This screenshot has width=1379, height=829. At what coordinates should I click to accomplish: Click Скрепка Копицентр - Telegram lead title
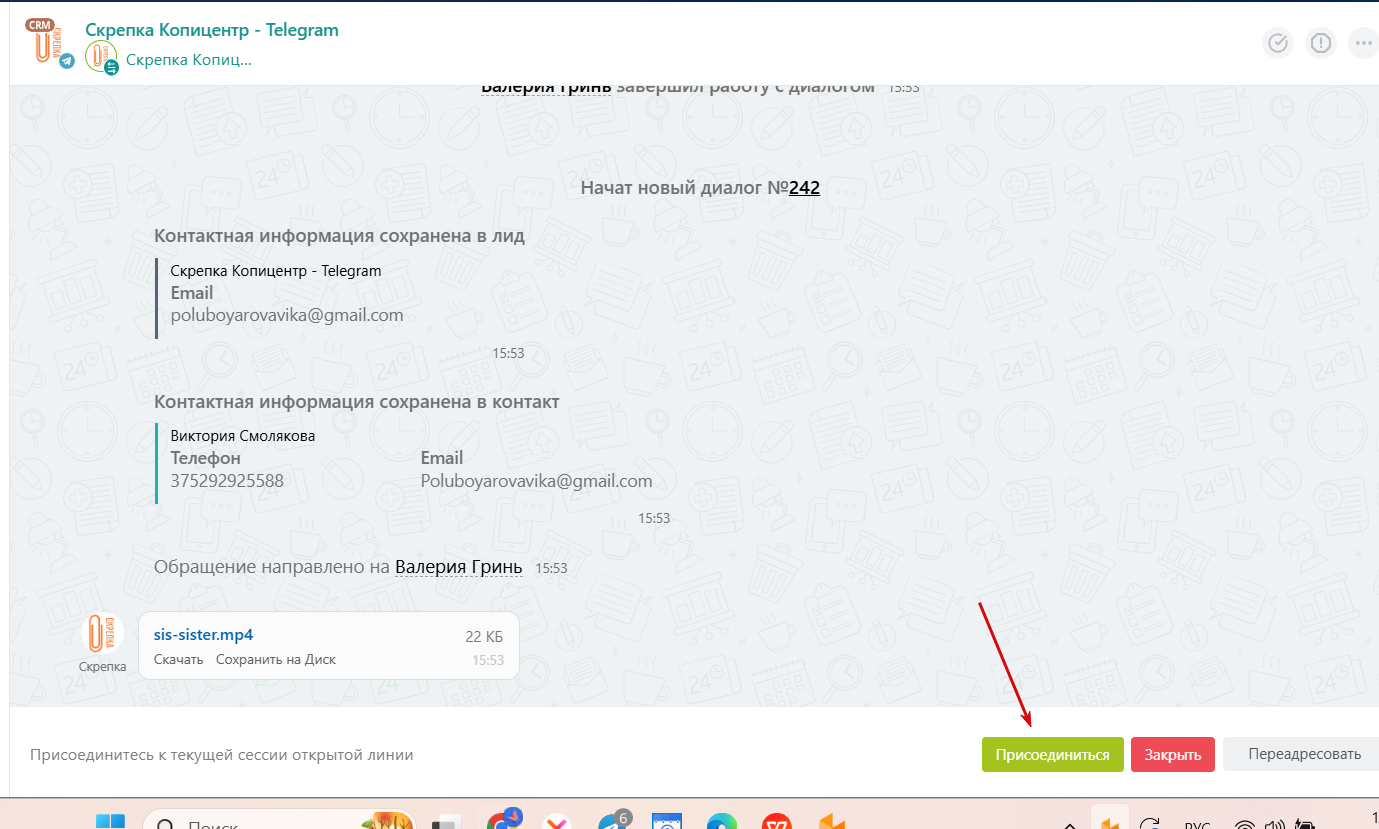(276, 271)
